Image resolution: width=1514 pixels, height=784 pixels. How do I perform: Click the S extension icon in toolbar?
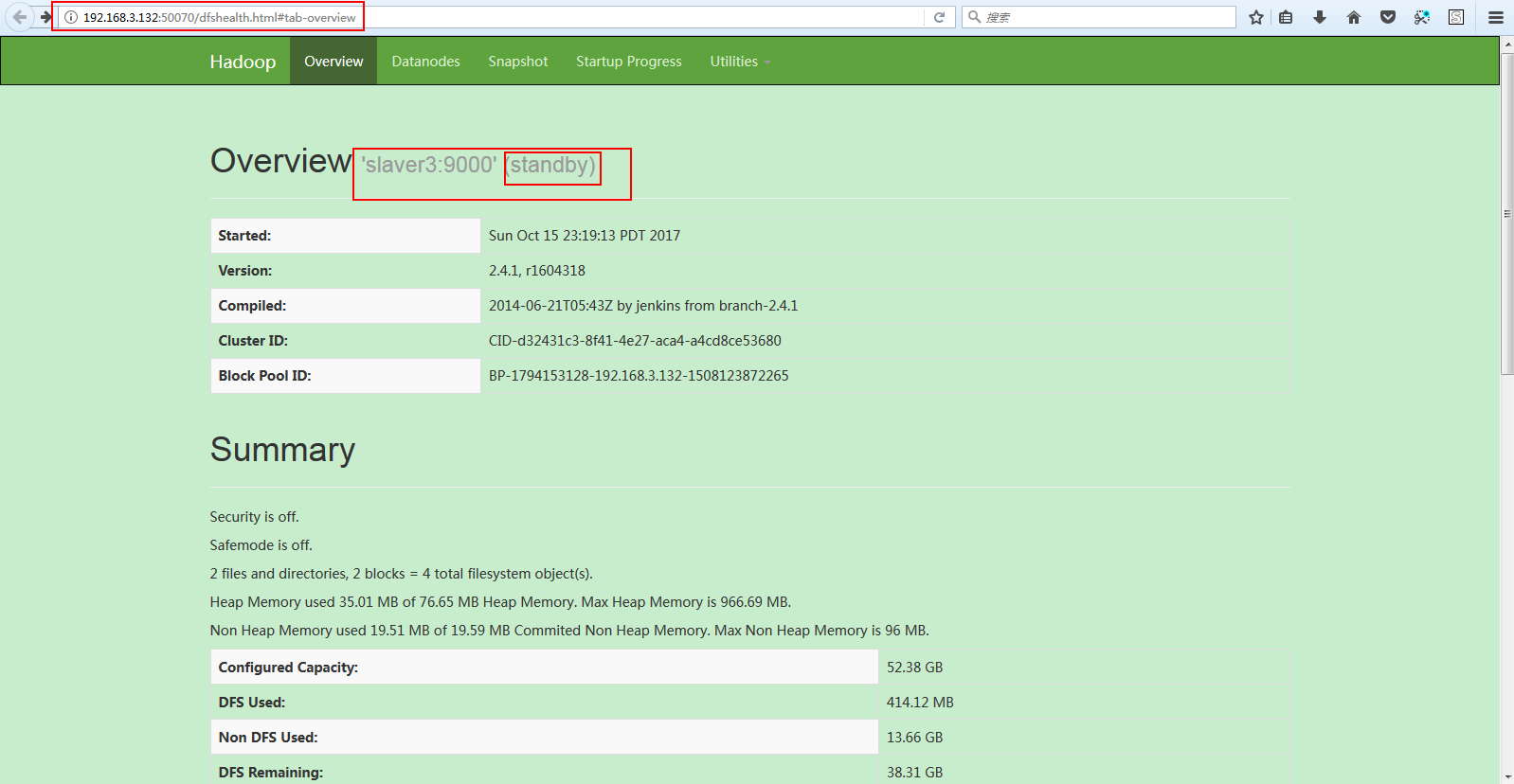[x=1456, y=17]
